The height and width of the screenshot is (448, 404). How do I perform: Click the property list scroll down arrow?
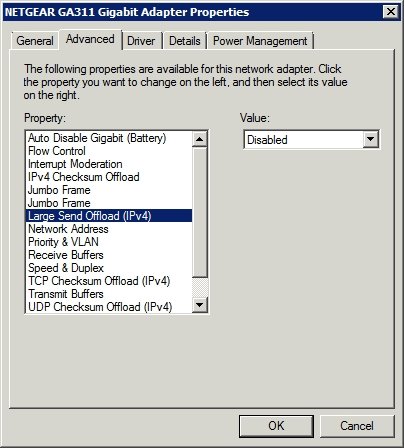(200, 305)
